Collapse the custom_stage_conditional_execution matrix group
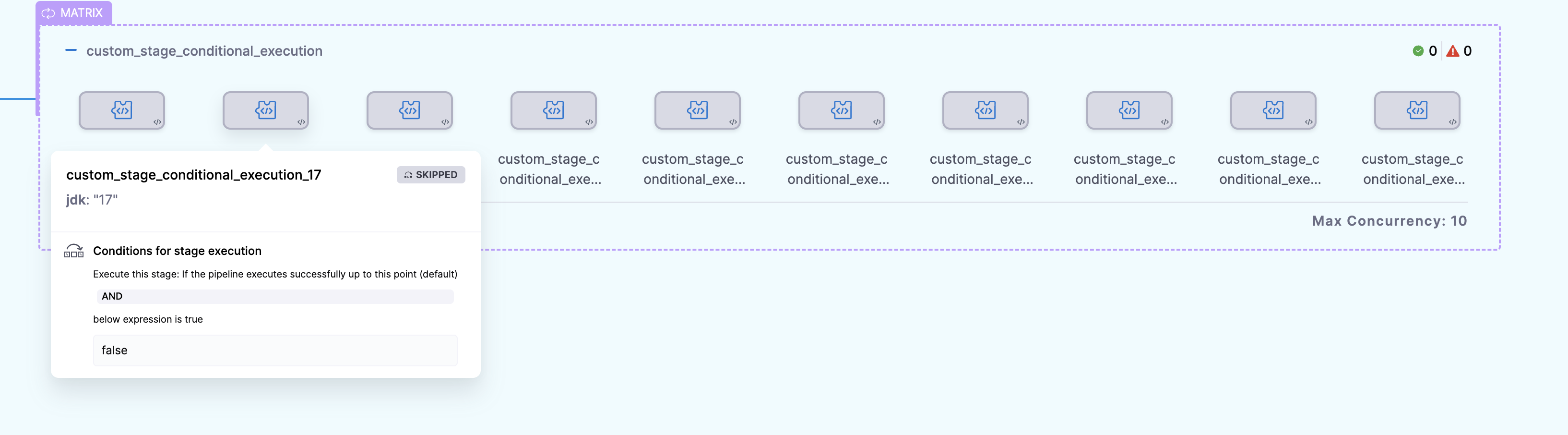Screen dimensions: 1568x435 pos(71,50)
